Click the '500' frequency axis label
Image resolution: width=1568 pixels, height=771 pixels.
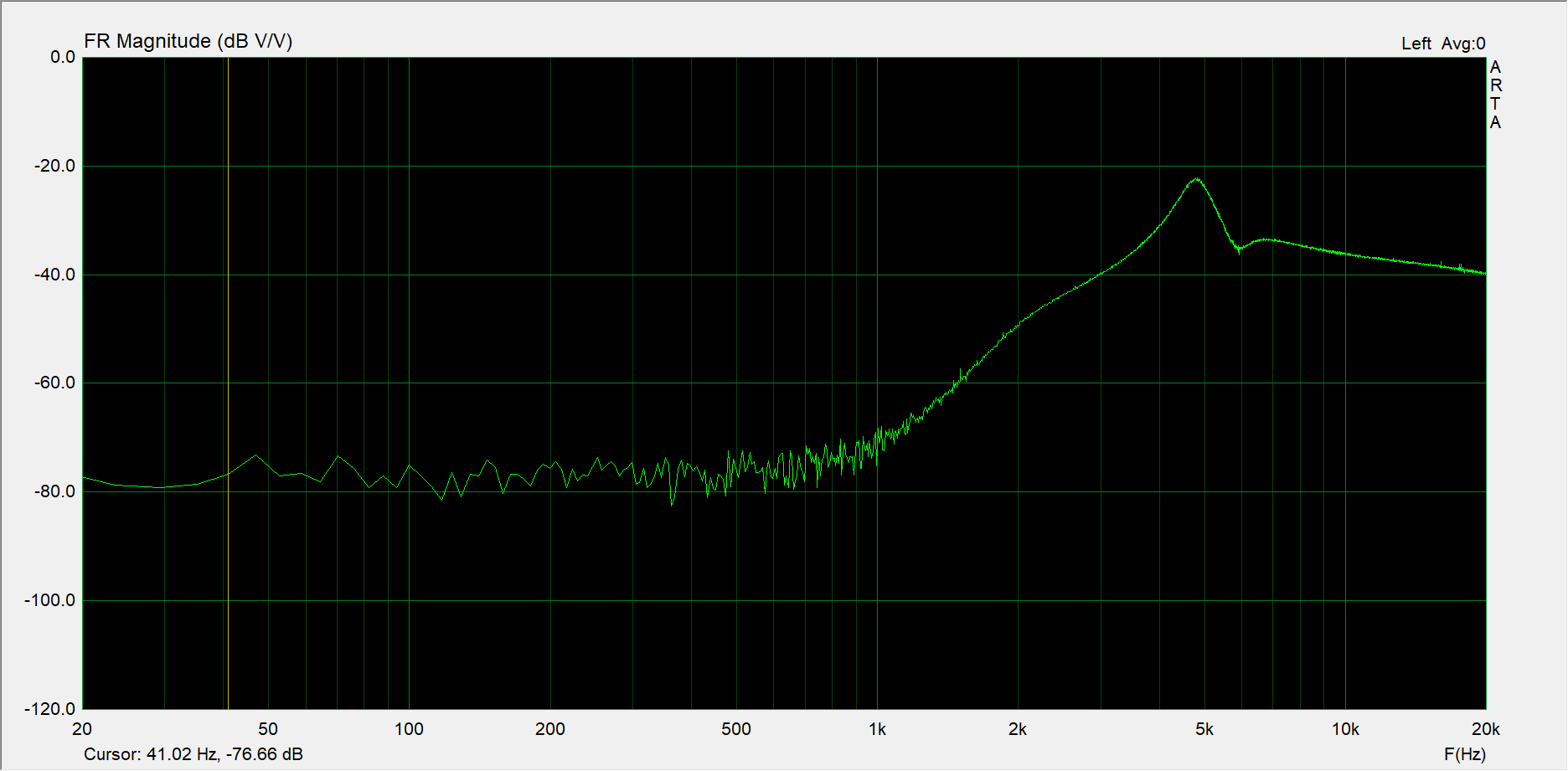(736, 729)
